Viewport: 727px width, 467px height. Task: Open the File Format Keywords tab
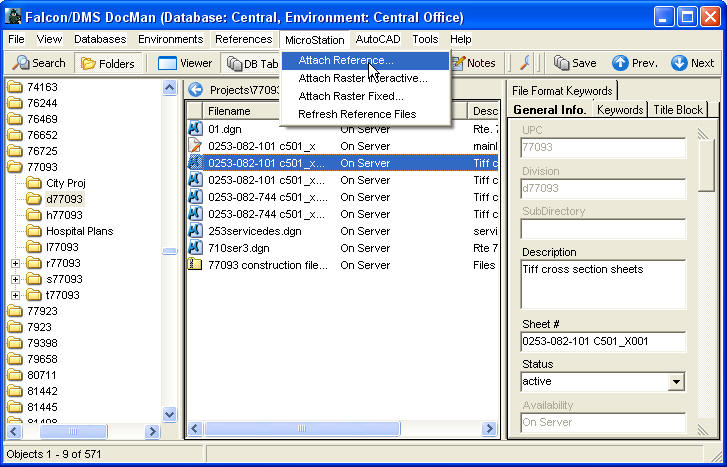[x=561, y=91]
